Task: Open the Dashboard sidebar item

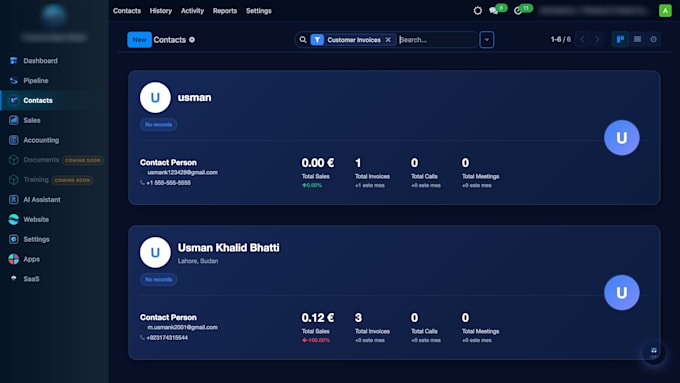Action: click(x=40, y=61)
